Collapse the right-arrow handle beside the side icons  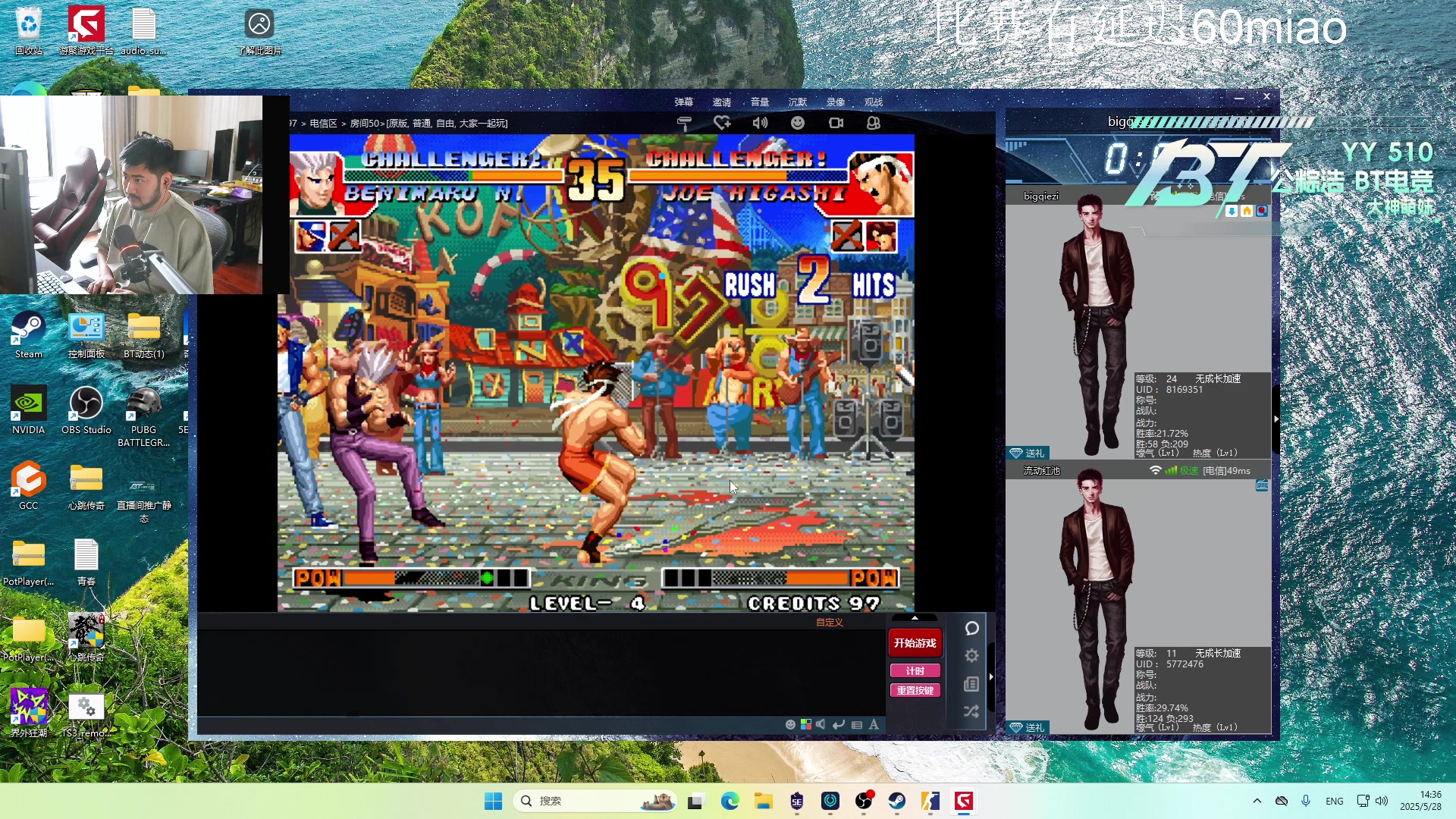991,677
